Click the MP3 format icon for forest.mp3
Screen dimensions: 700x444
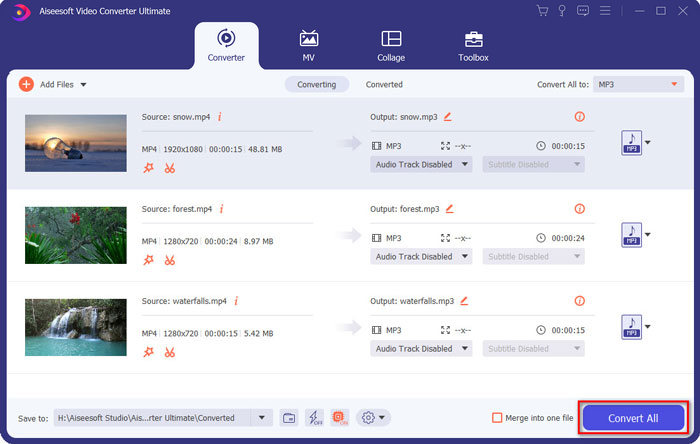630,234
